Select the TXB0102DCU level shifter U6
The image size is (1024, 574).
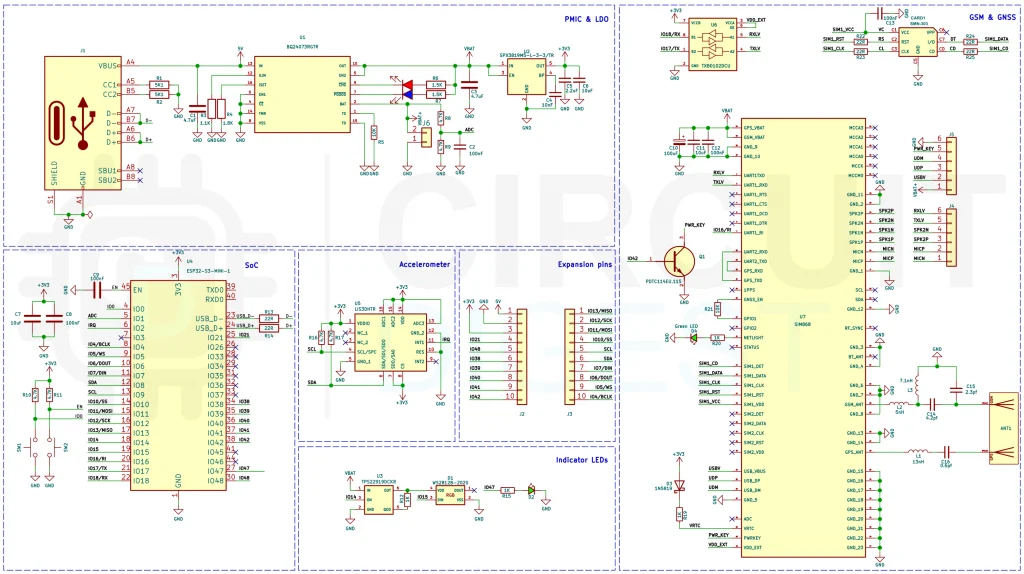tap(714, 43)
